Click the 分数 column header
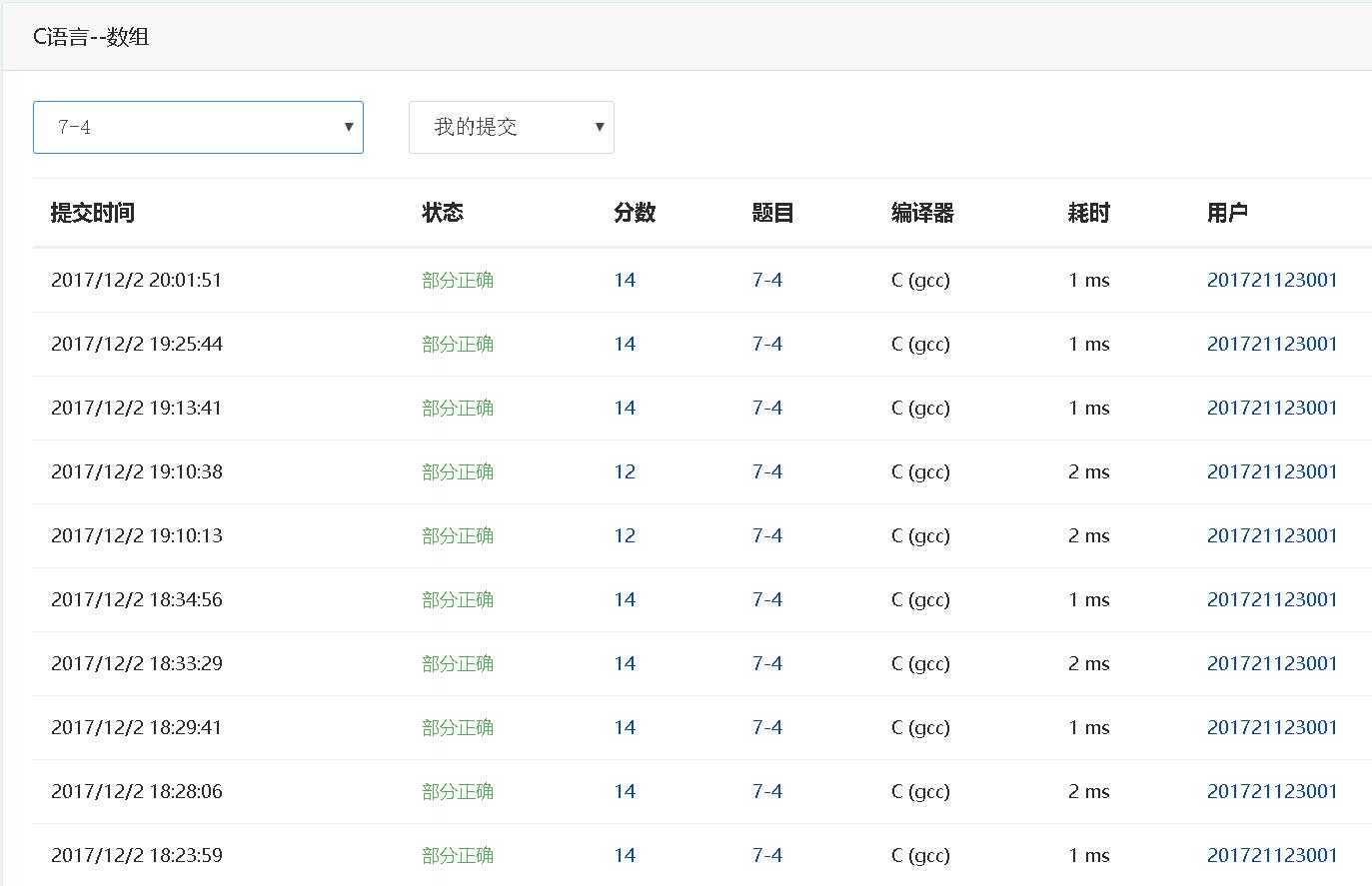Image resolution: width=1372 pixels, height=886 pixels. [x=635, y=213]
